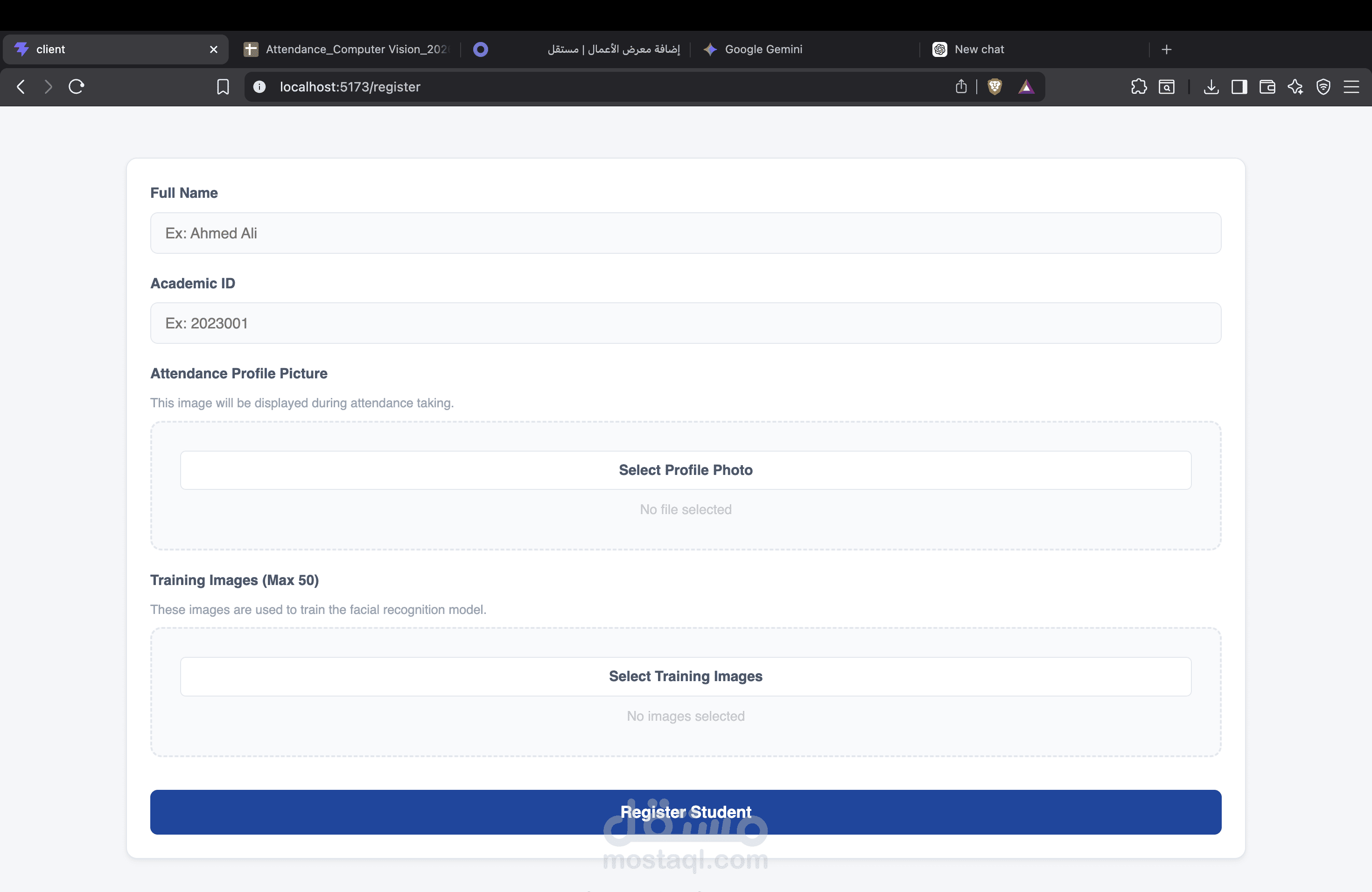Focus the Full Name input field
Image resolution: width=1372 pixels, height=892 pixels.
(686, 233)
